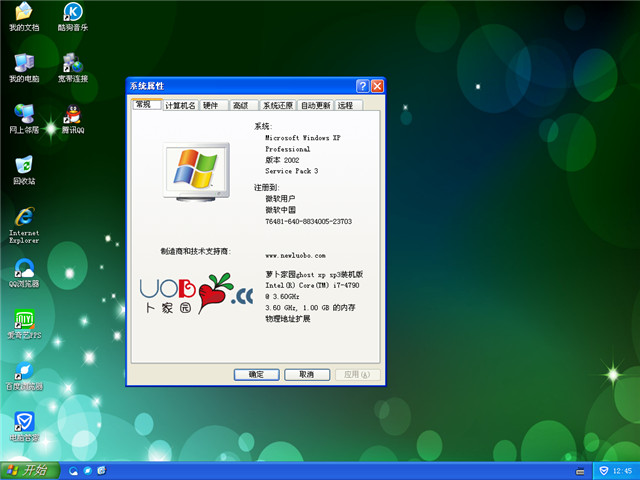Image resolution: width=640 pixels, height=480 pixels.
Task: Click the 取消 button
Action: pyautogui.click(x=307, y=375)
